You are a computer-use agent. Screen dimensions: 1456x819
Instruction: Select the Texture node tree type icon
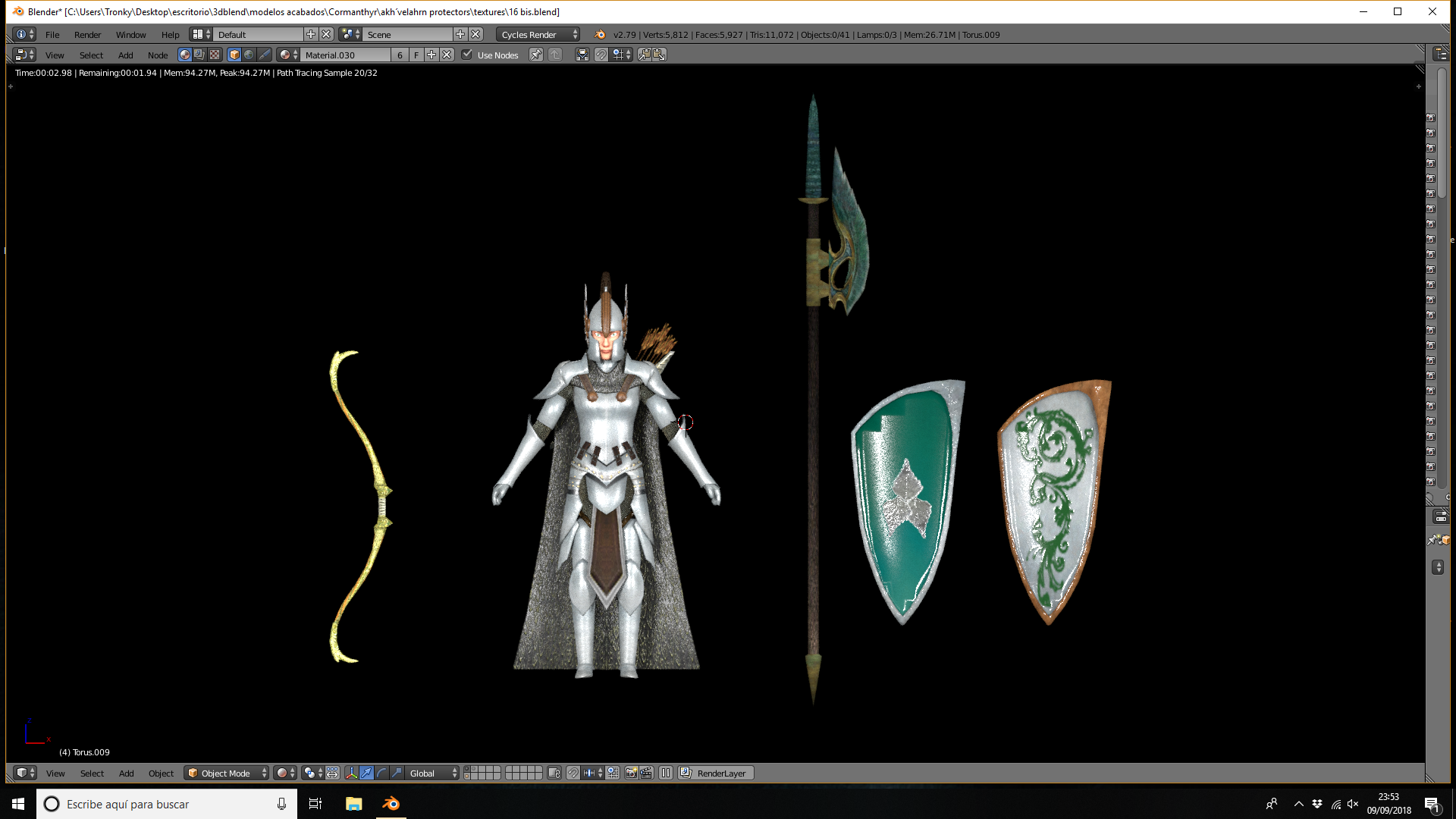click(x=215, y=55)
